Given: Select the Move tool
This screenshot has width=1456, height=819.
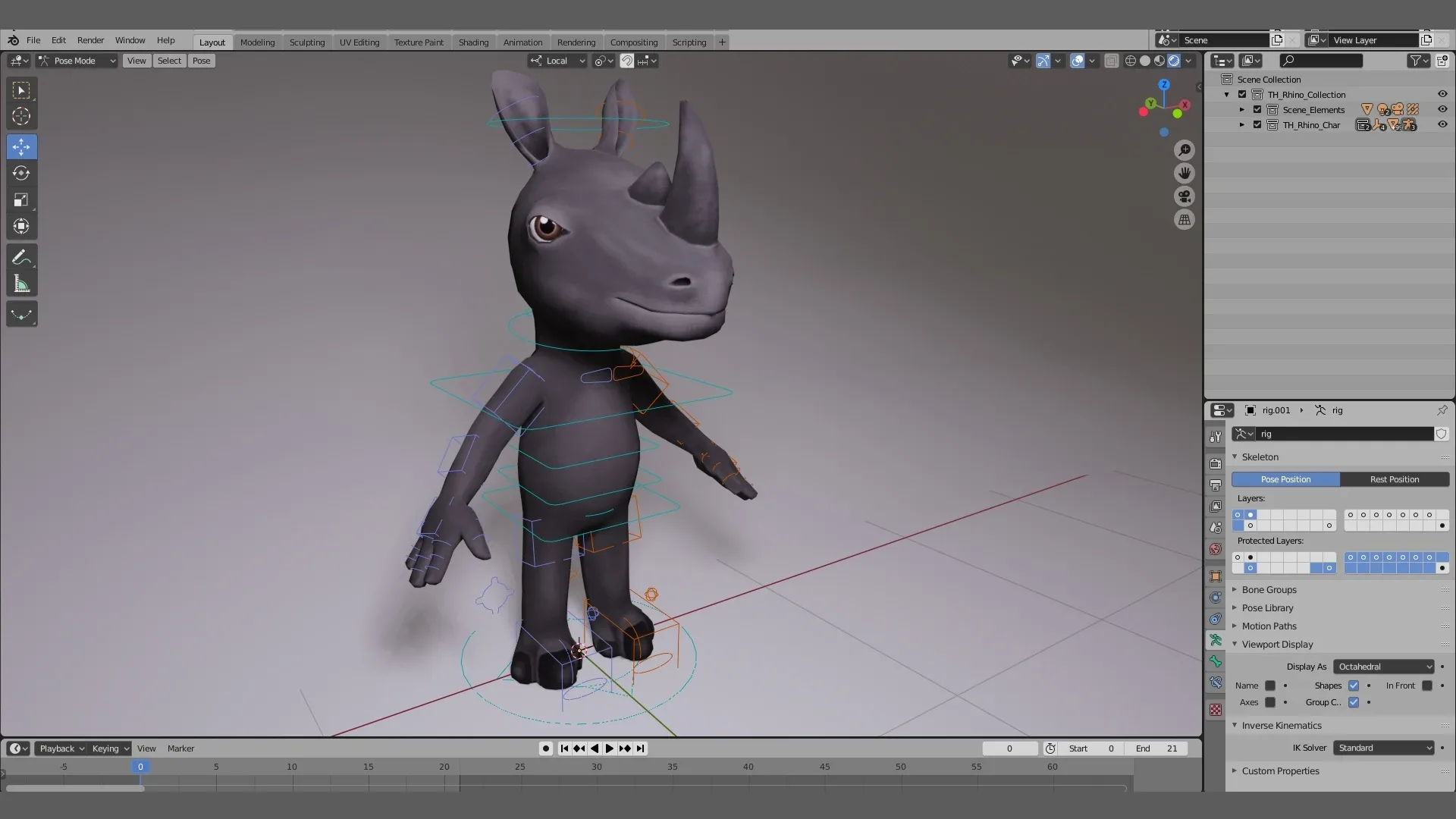Looking at the screenshot, I should 21,146.
